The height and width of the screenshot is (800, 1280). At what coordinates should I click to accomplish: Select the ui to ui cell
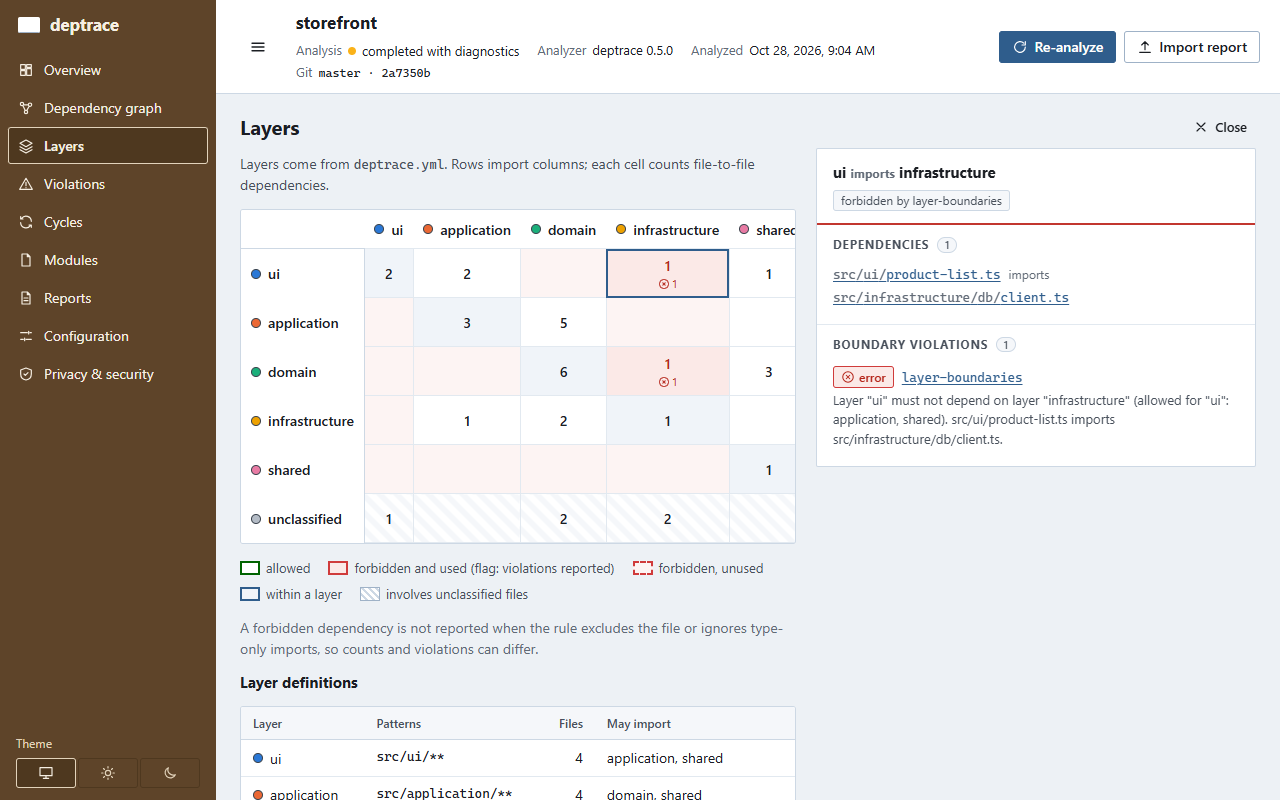(389, 273)
